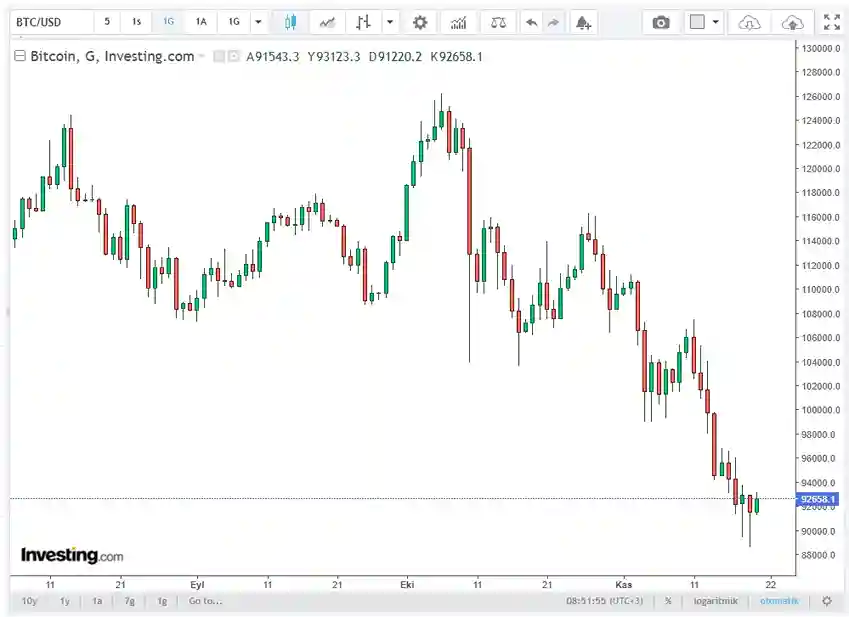
Task: Undo the last chart change
Action: (x=531, y=22)
